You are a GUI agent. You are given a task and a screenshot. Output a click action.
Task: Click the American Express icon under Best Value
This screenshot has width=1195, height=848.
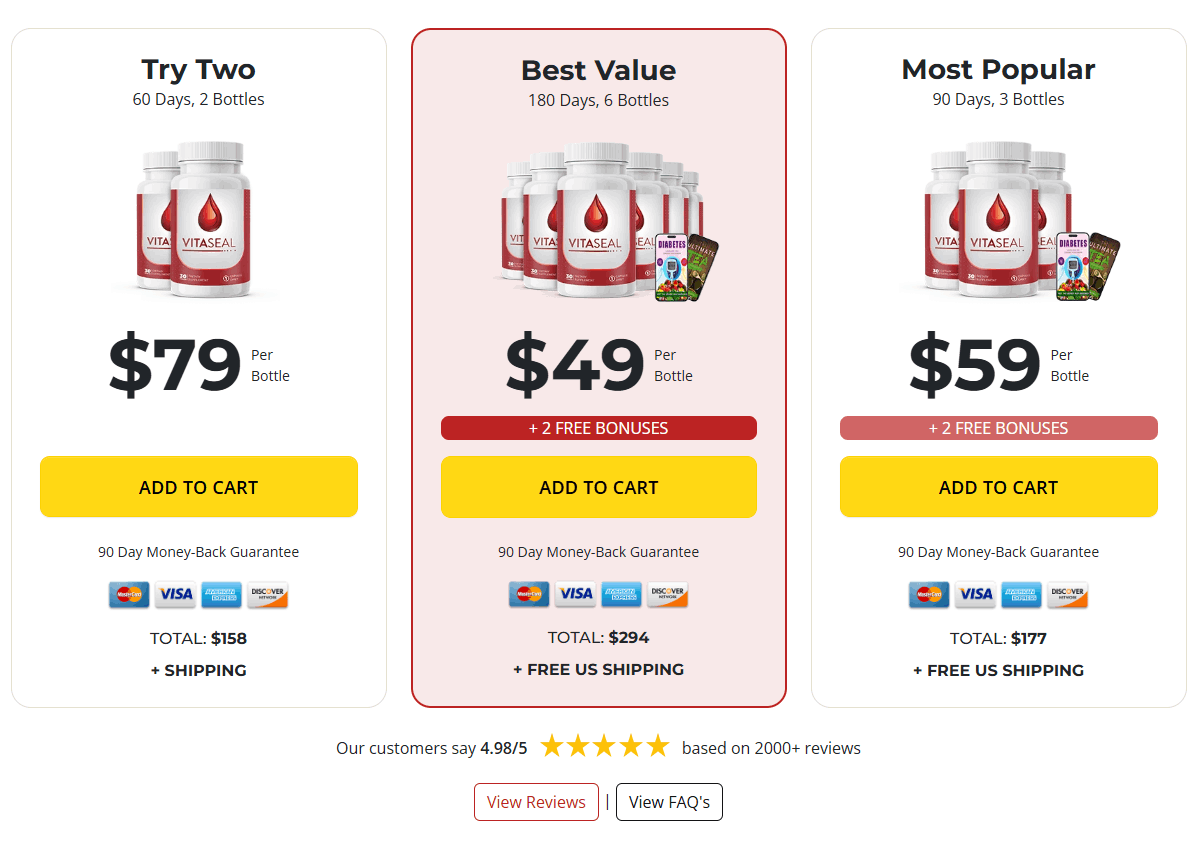(x=621, y=594)
